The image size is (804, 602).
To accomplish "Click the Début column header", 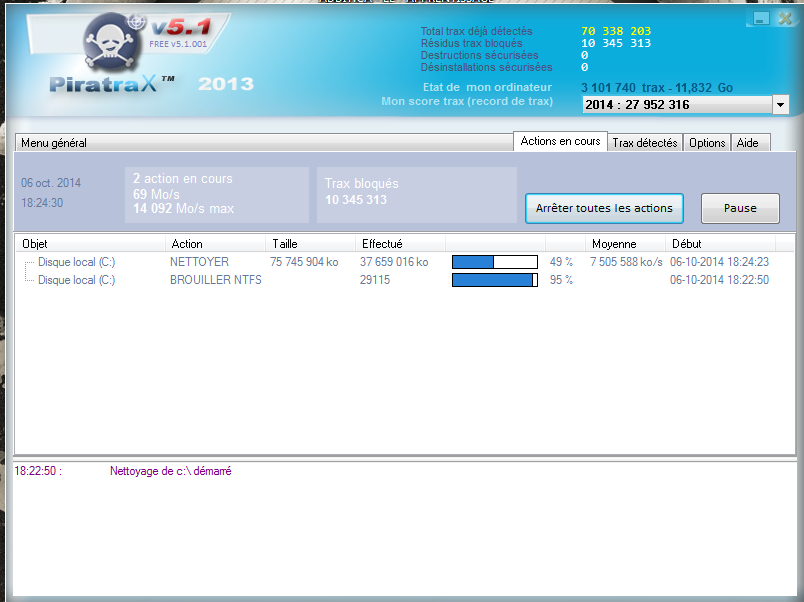I will coord(720,244).
